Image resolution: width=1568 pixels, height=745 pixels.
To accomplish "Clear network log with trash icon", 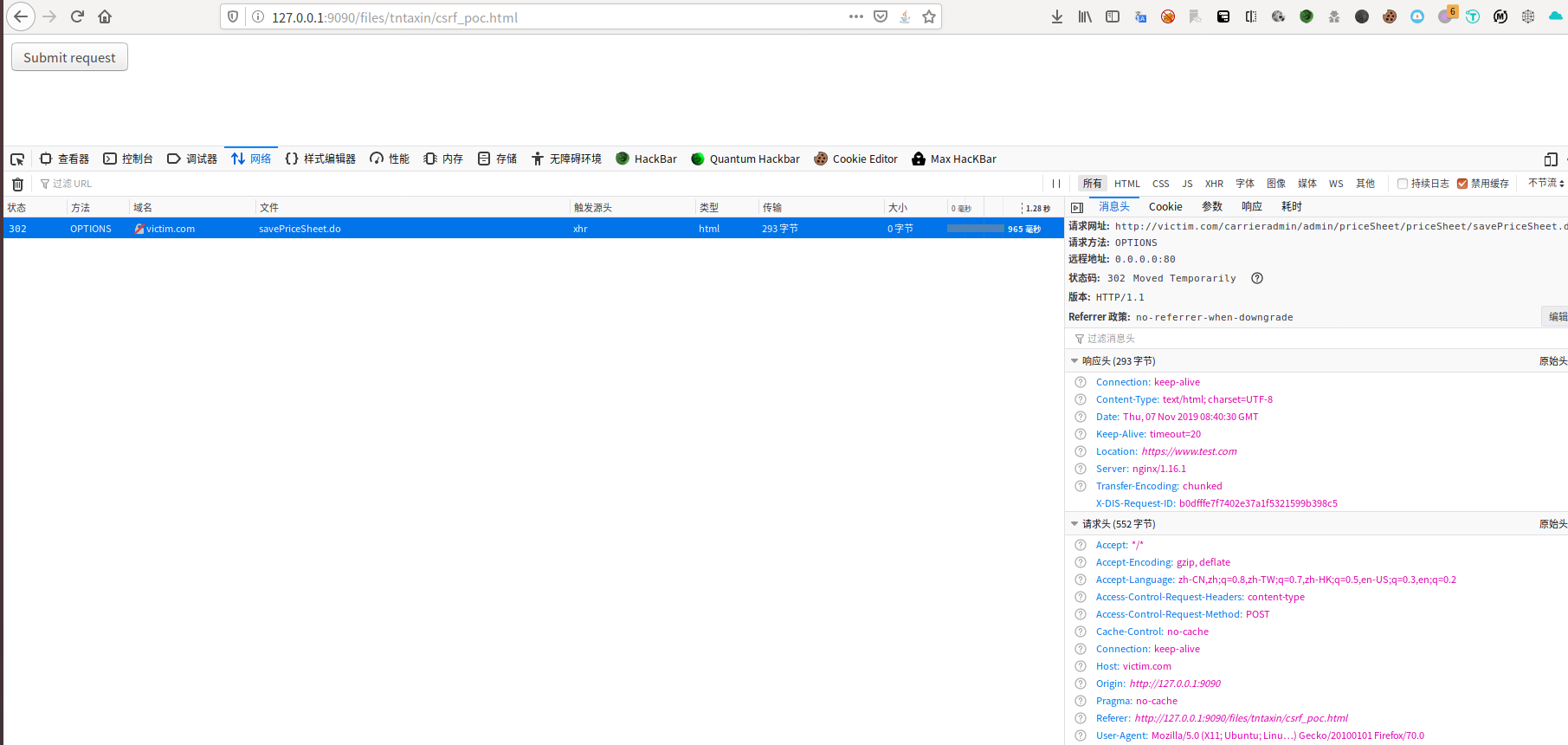I will [x=17, y=184].
